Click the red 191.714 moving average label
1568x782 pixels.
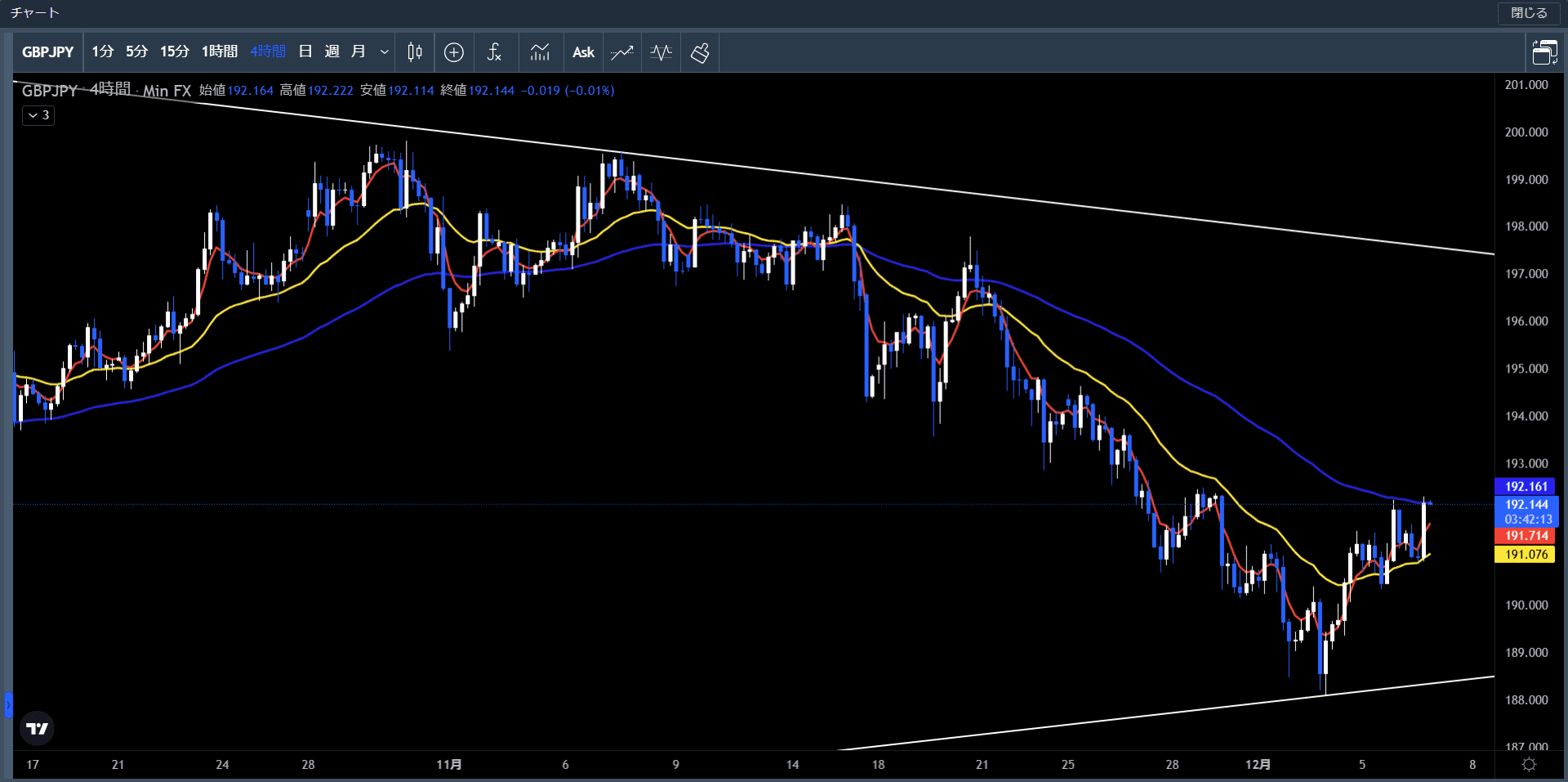point(1526,536)
